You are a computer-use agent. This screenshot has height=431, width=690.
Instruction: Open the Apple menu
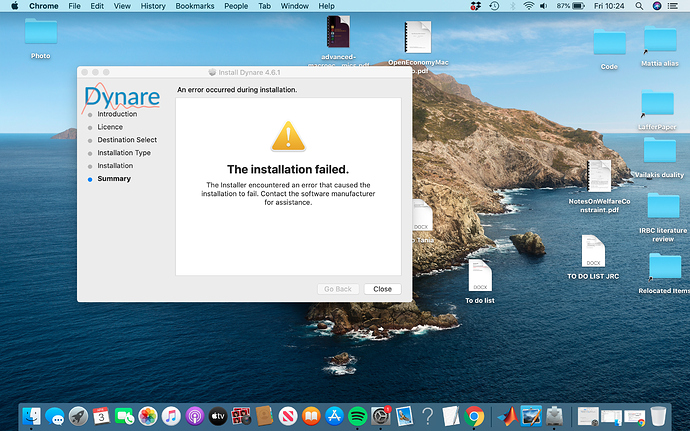tap(15, 6)
